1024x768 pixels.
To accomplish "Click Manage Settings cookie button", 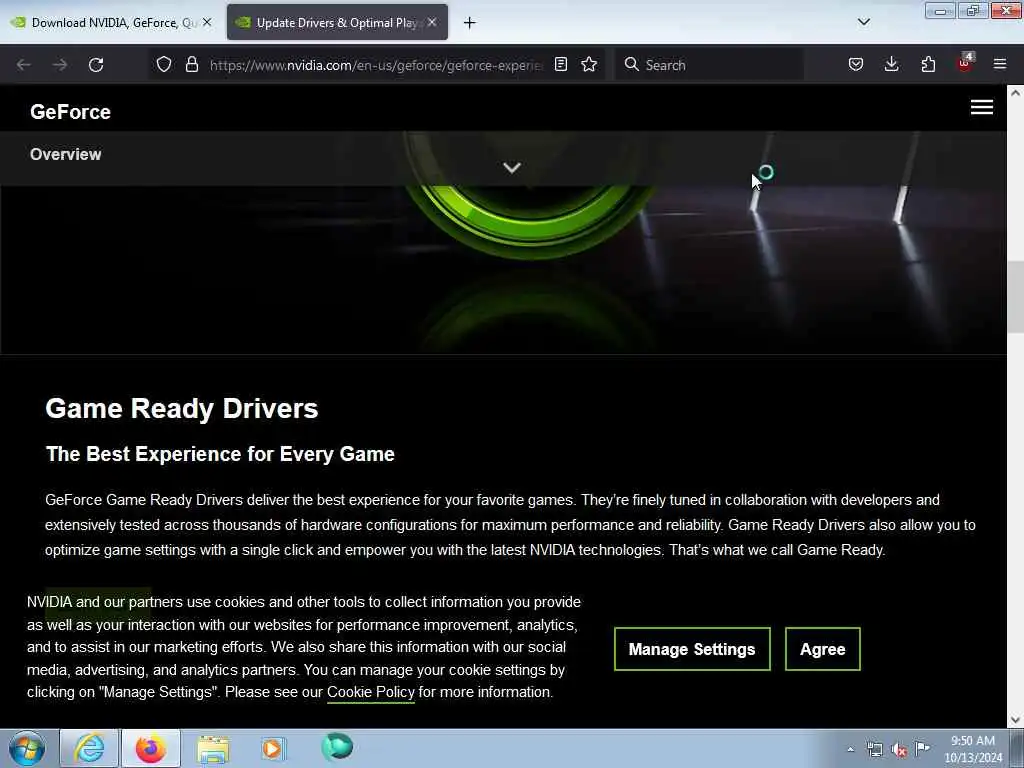I will [x=692, y=649].
